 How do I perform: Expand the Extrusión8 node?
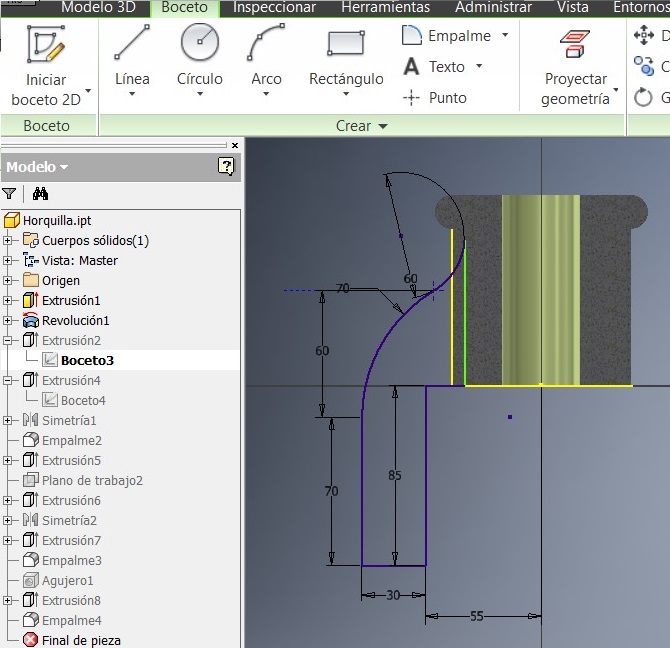tap(7, 600)
